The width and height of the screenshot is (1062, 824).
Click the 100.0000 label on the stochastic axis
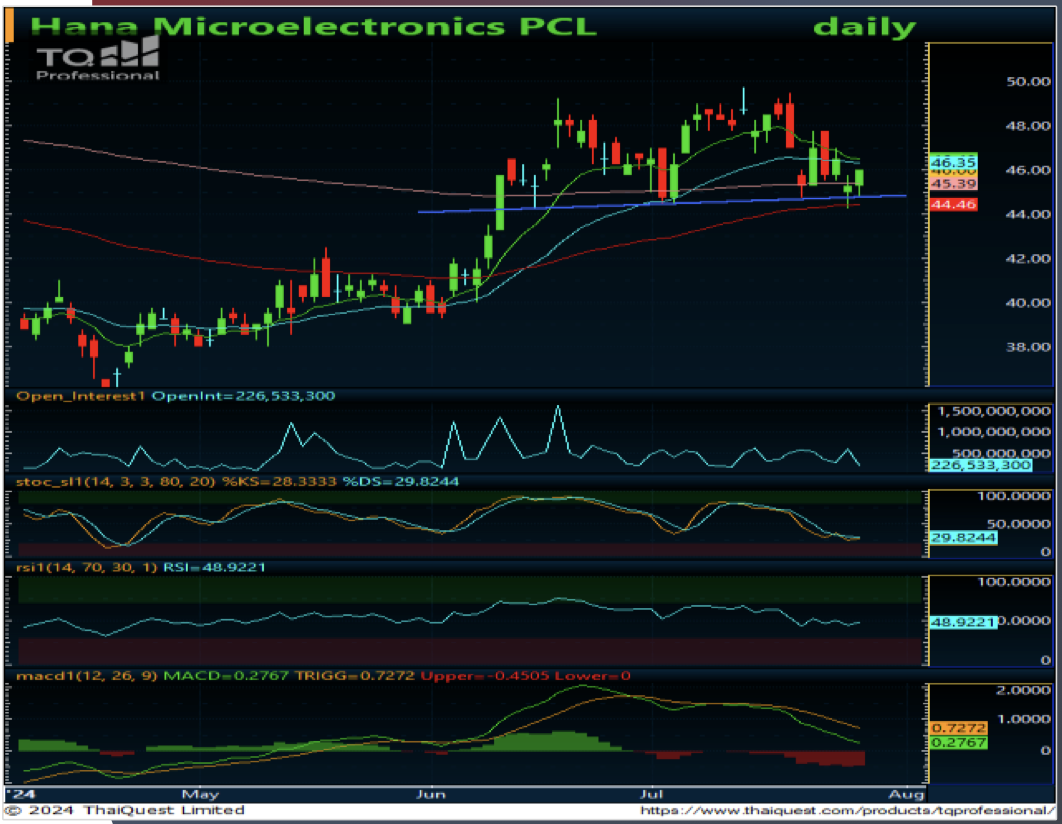click(x=1014, y=496)
